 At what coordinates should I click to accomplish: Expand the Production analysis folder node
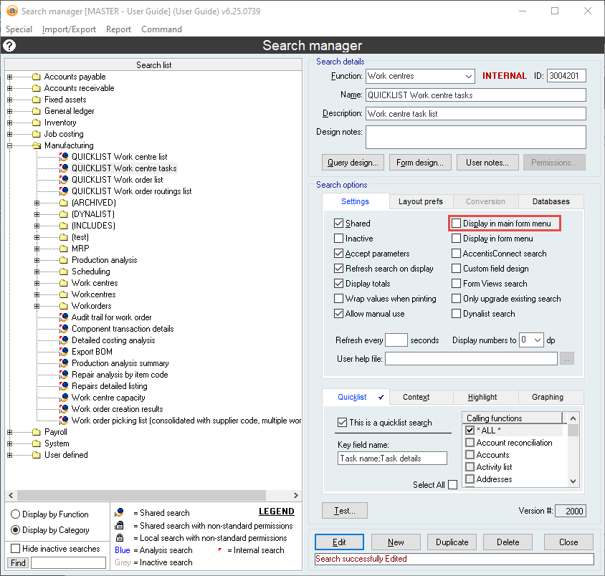pyautogui.click(x=37, y=260)
